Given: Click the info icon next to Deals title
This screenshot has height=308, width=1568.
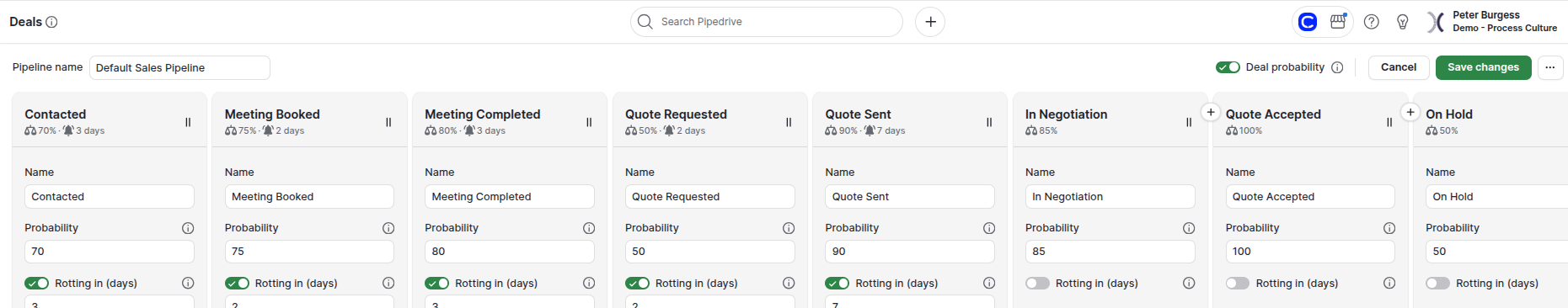Looking at the screenshot, I should coord(51,22).
